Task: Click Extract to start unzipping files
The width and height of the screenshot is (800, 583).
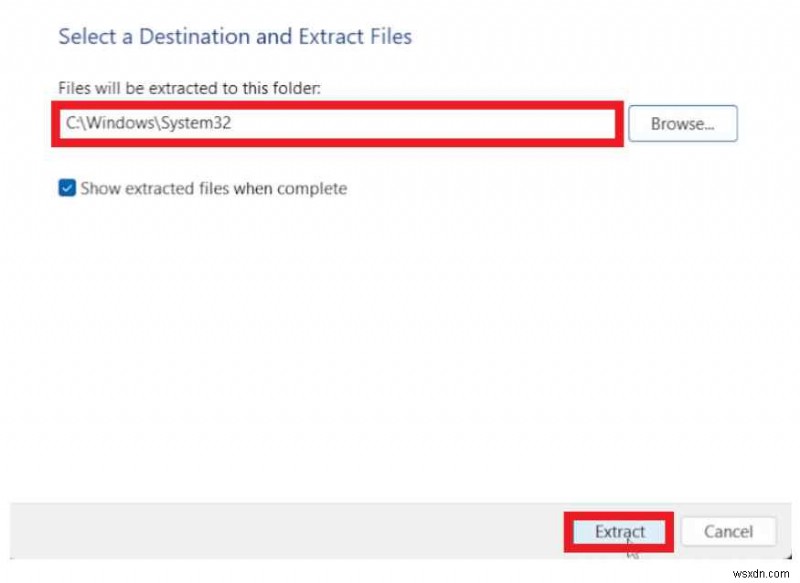Action: 618,531
